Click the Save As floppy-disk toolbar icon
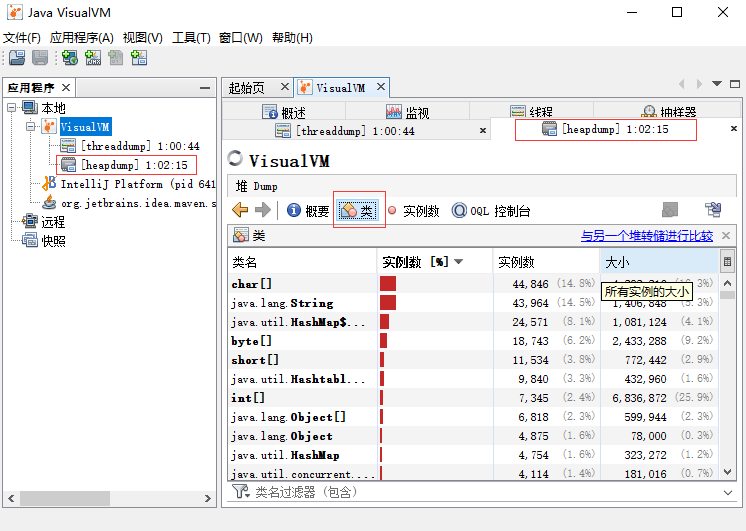This screenshot has width=746, height=531. (40, 58)
